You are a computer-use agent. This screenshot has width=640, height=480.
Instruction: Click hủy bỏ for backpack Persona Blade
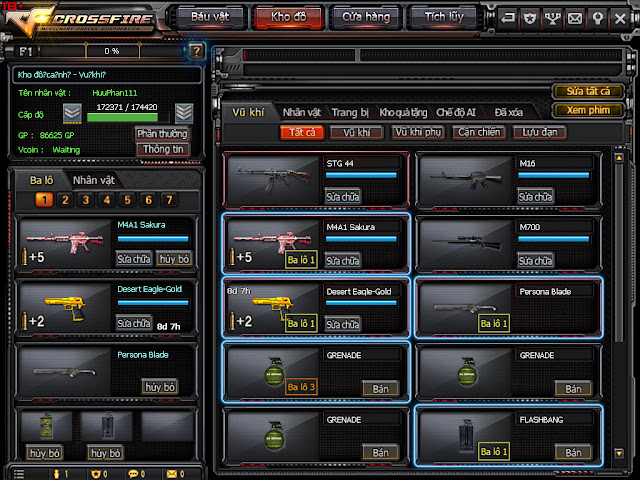click(160, 387)
